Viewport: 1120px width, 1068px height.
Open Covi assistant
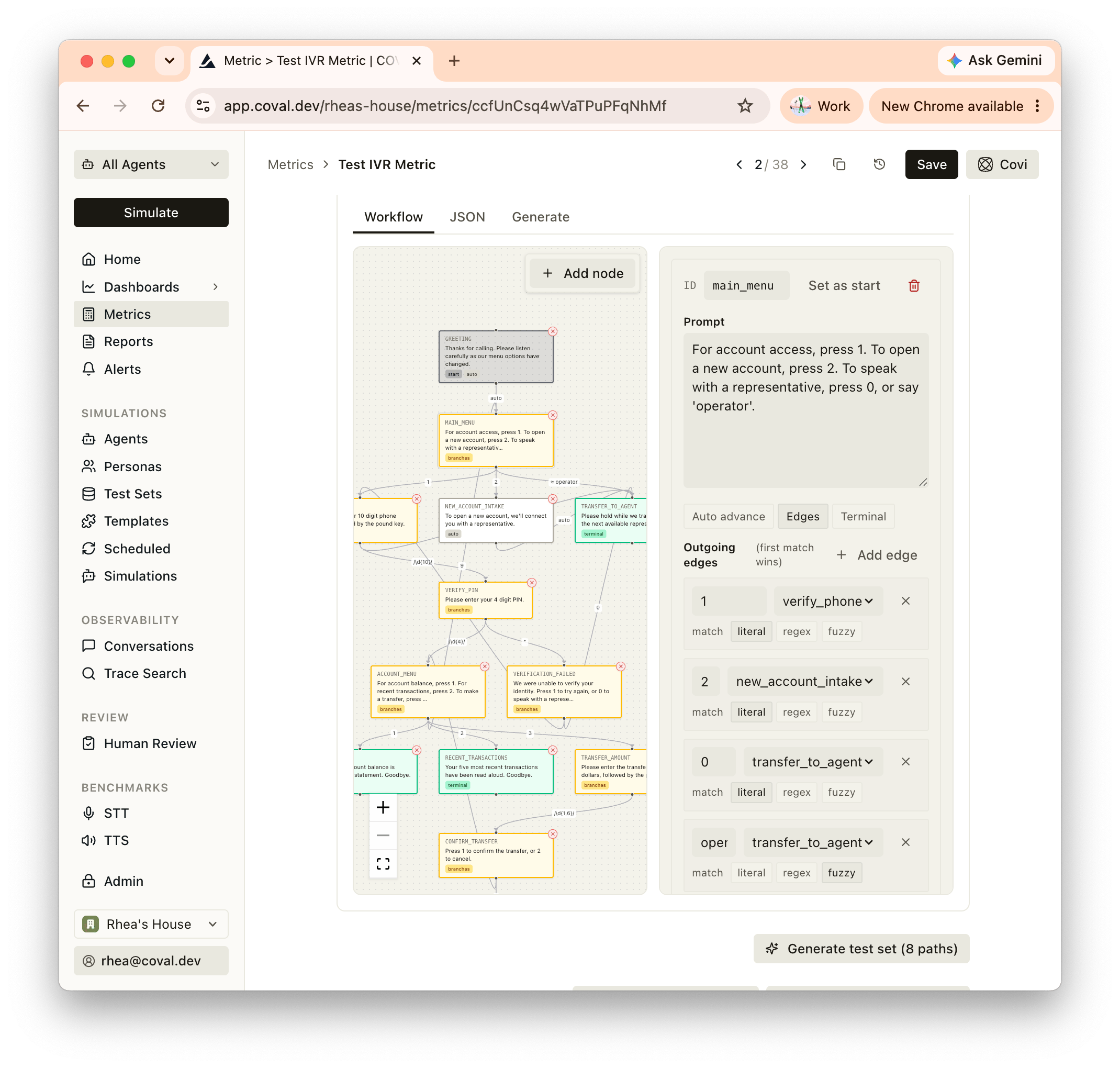pyautogui.click(x=1002, y=164)
